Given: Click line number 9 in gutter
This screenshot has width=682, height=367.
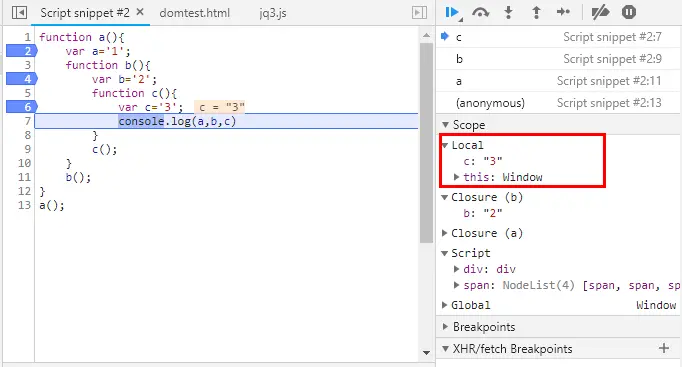Looking at the screenshot, I should 27,149.
